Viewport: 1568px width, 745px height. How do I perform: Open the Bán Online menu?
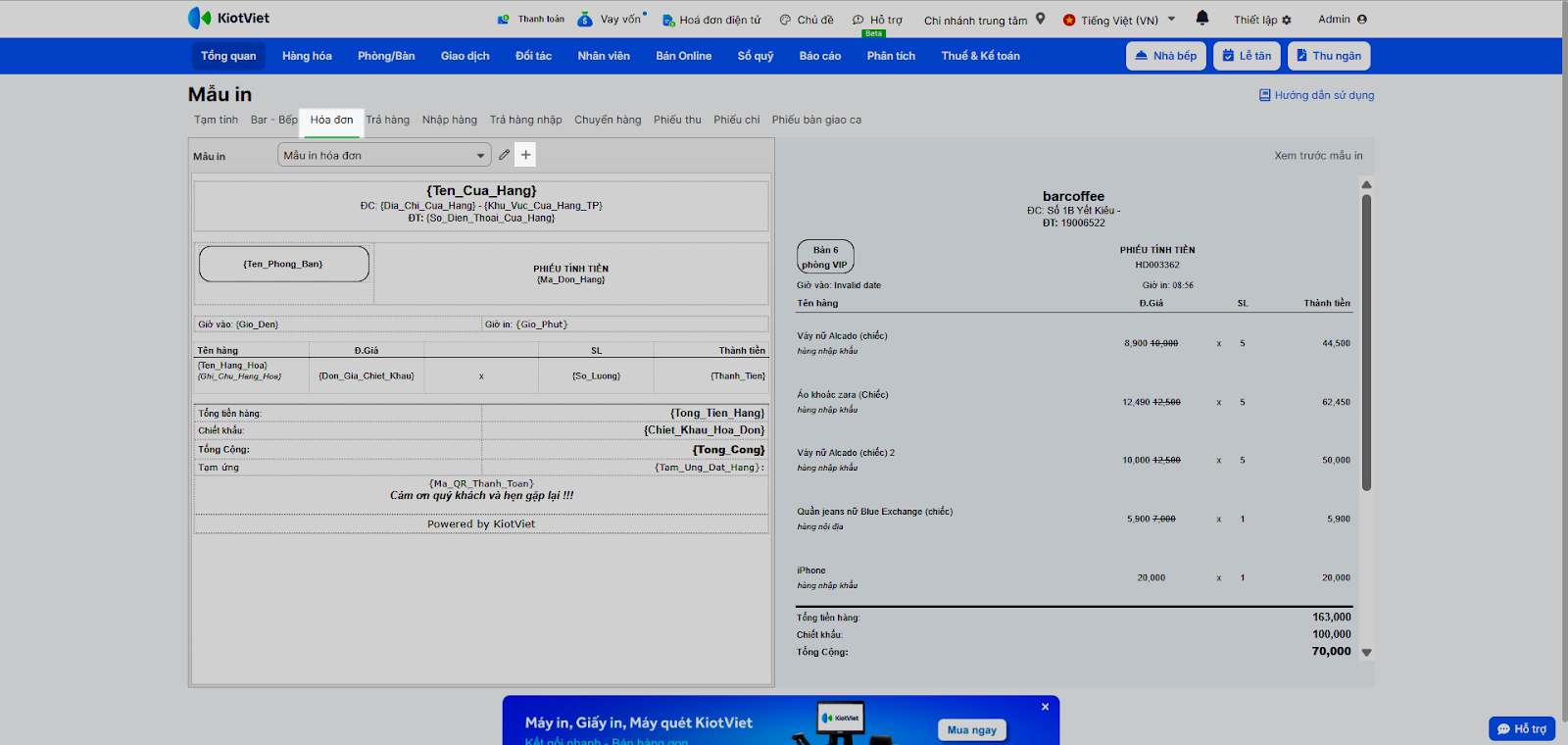(684, 56)
